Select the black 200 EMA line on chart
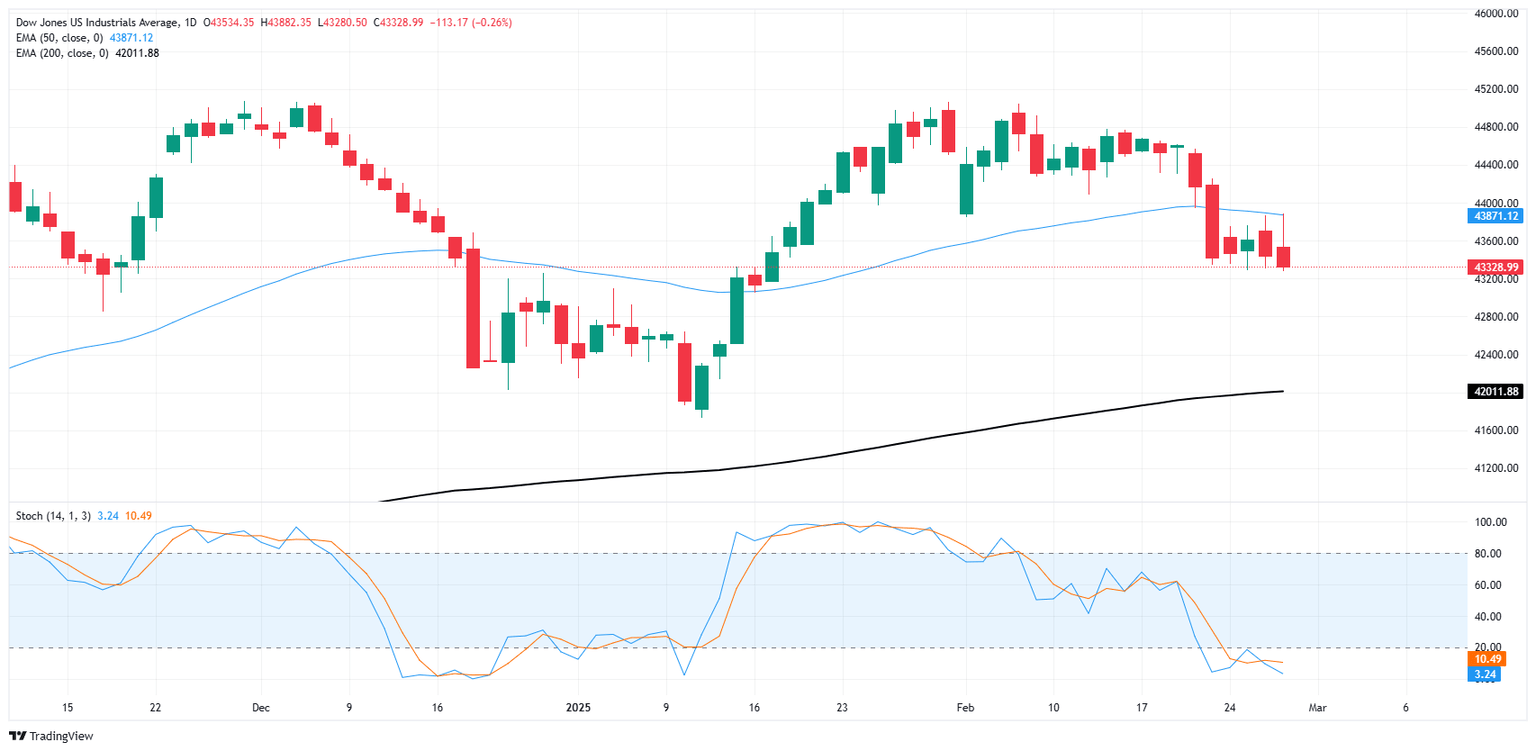The width and height of the screenshot is (1536, 752). [x=900, y=444]
